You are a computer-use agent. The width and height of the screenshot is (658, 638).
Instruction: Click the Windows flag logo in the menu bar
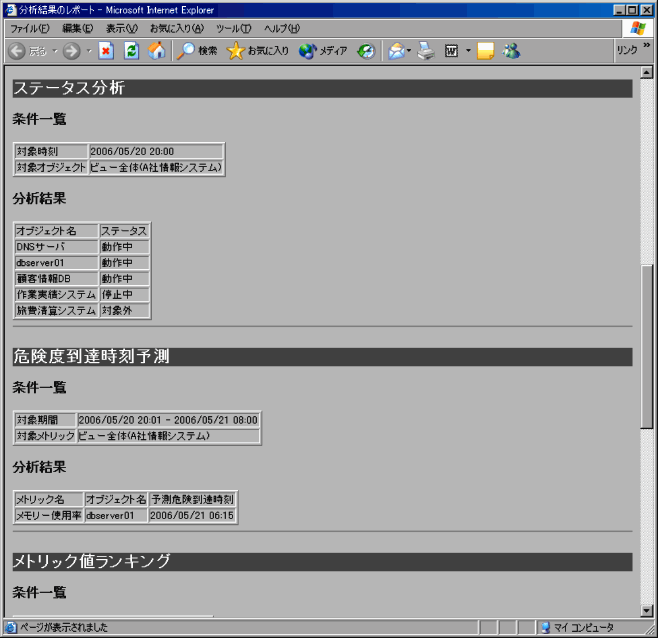638,29
